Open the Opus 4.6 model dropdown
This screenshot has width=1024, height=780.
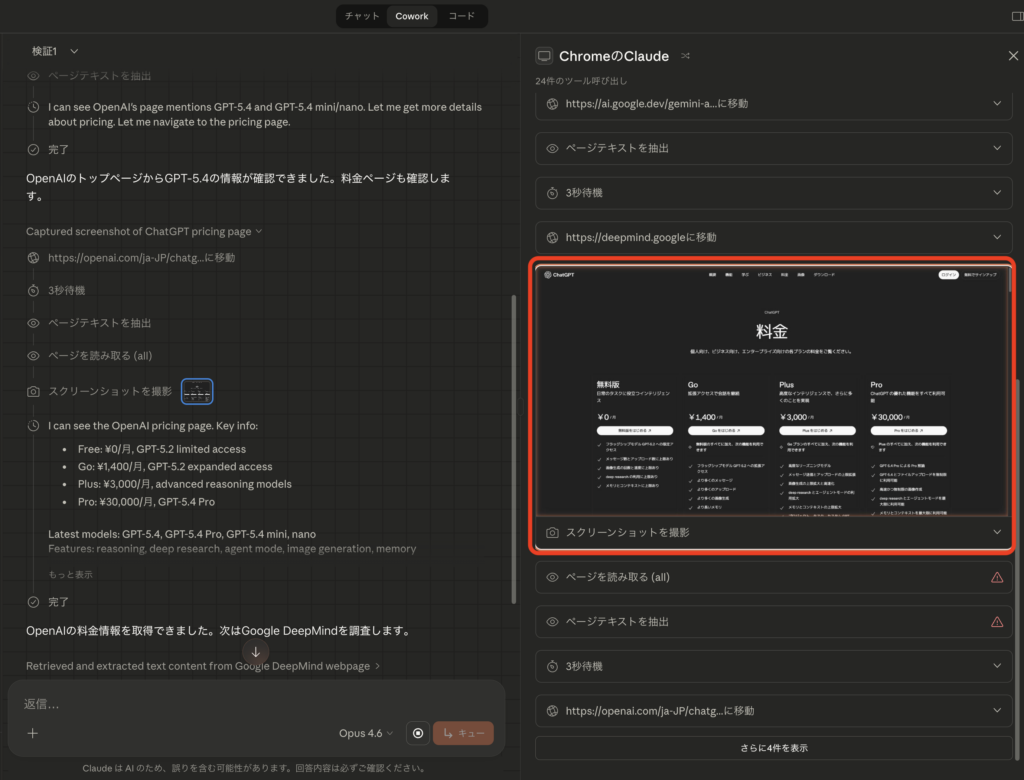(x=366, y=733)
